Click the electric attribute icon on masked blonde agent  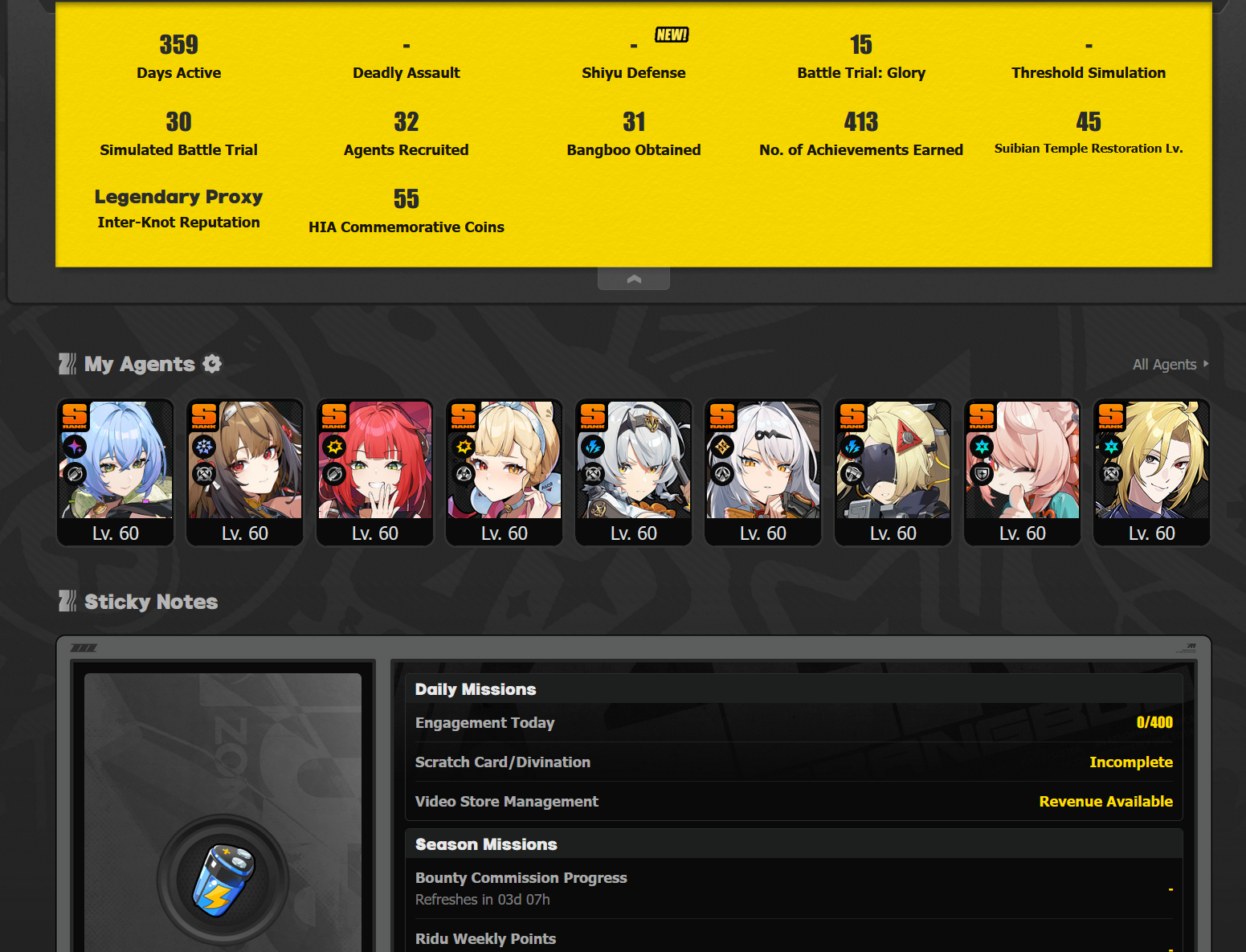point(852,447)
